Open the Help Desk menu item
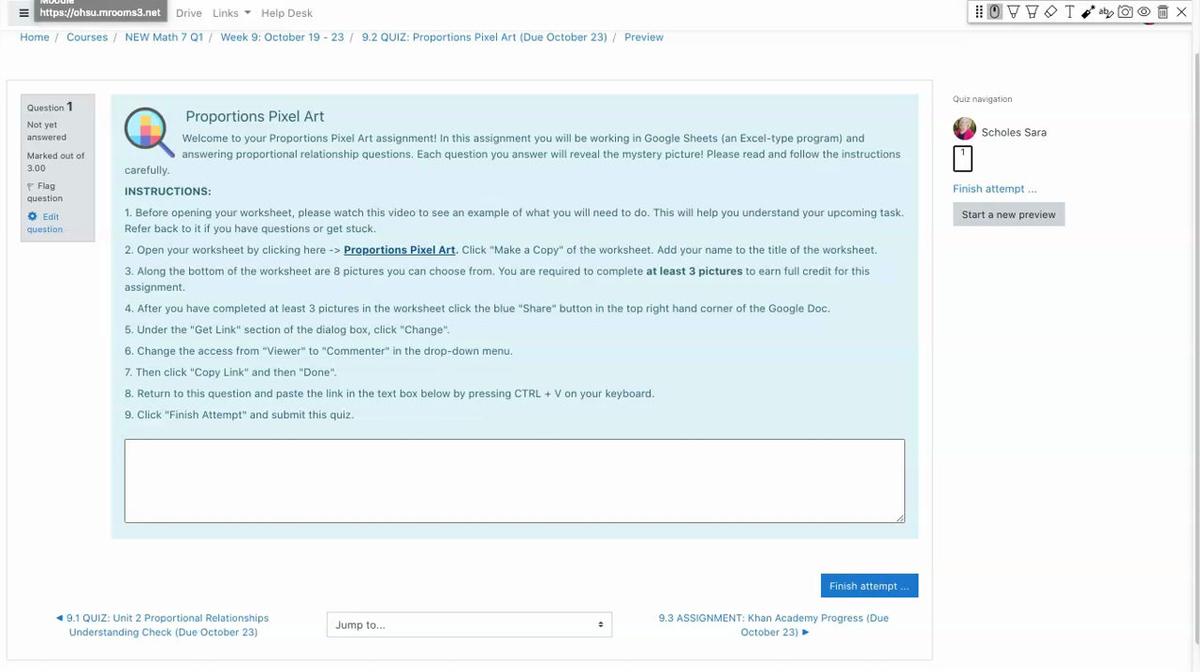This screenshot has width=1200, height=672. 286,13
